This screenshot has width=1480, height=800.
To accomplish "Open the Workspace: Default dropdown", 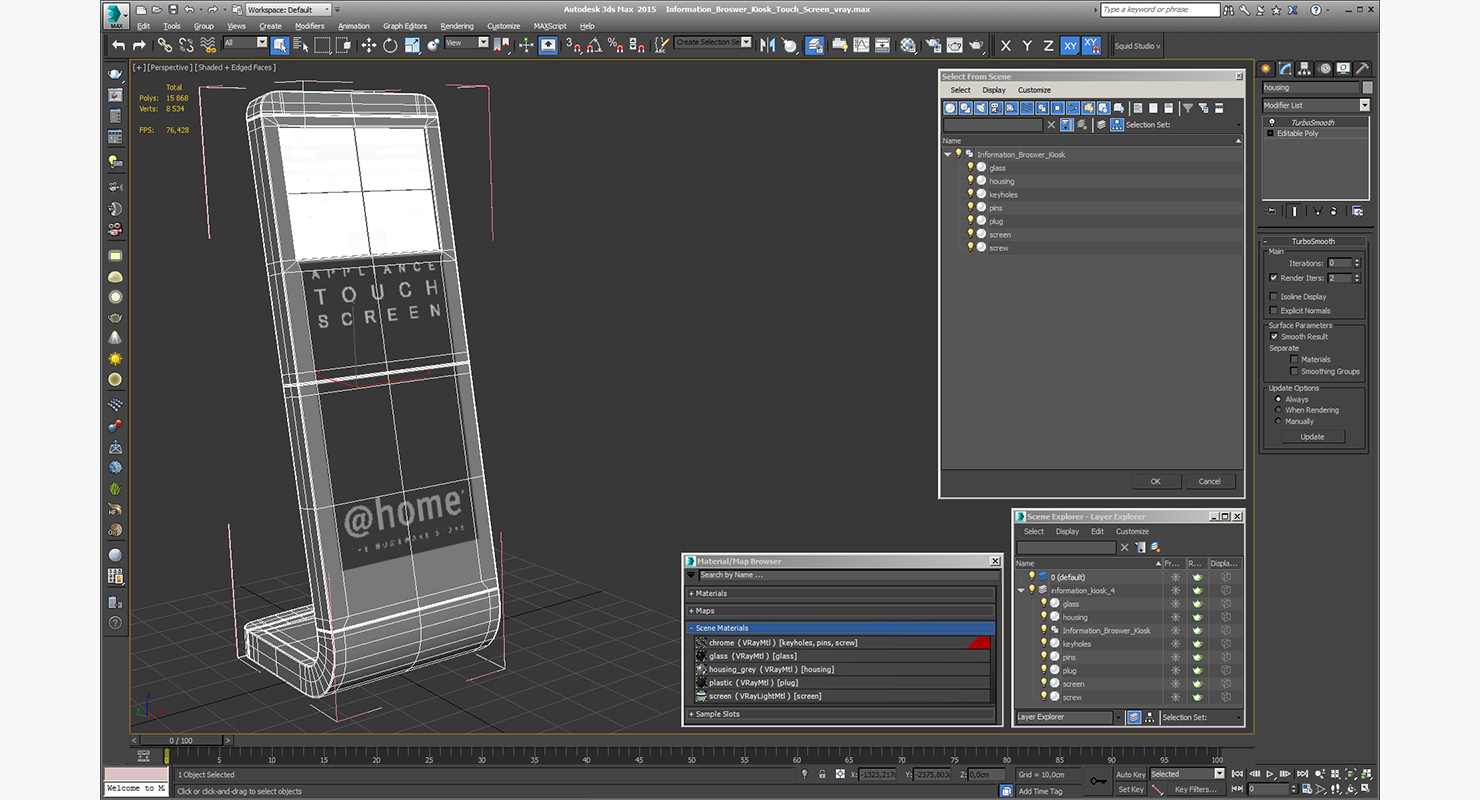I will click(x=287, y=10).
